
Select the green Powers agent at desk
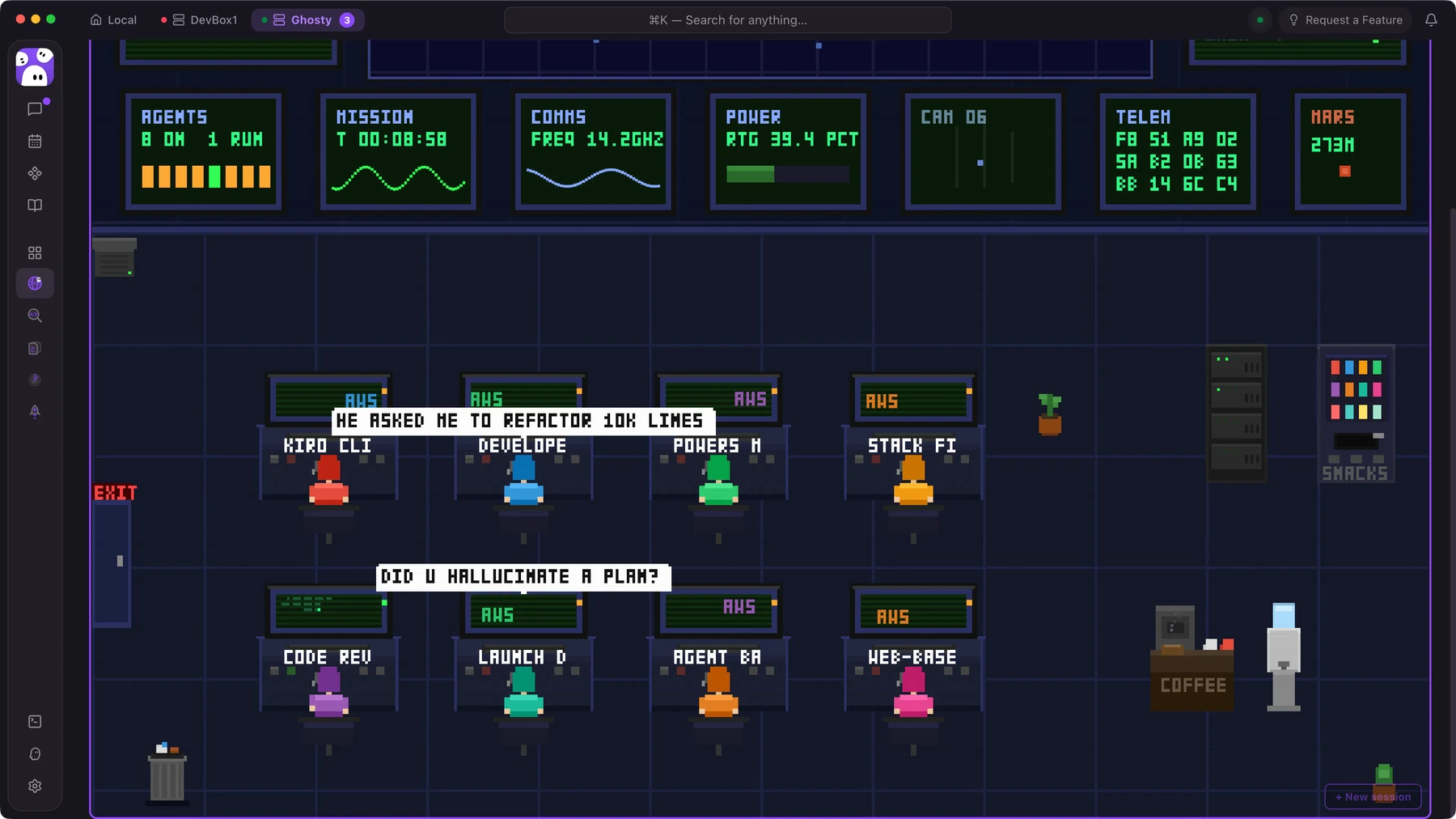click(x=718, y=481)
